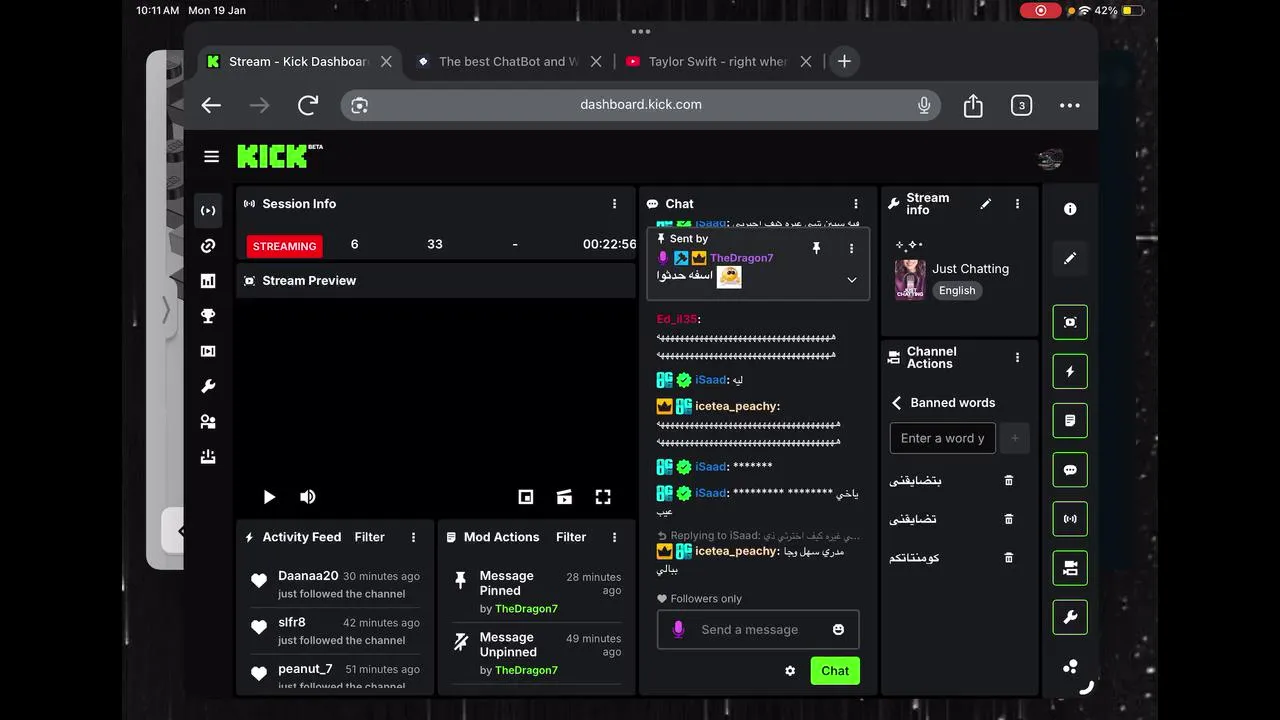The height and width of the screenshot is (720, 1280).
Task: Expand the pinned message chevron
Action: point(852,280)
